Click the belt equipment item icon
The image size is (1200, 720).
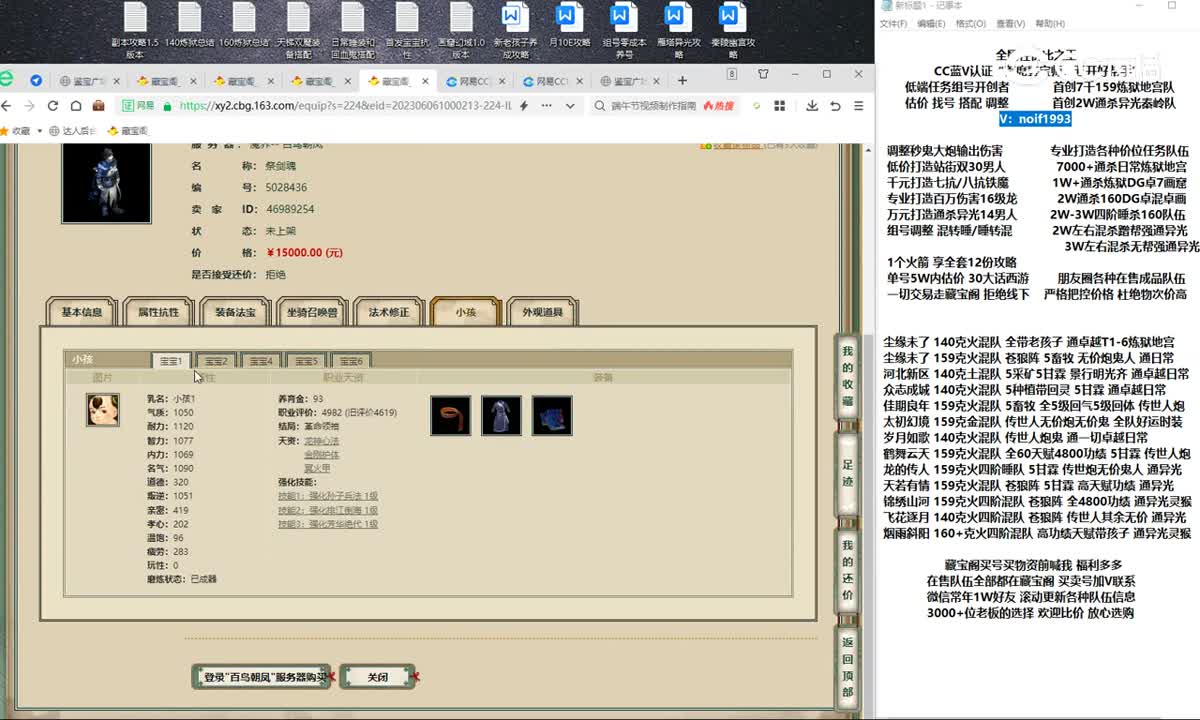click(x=450, y=415)
